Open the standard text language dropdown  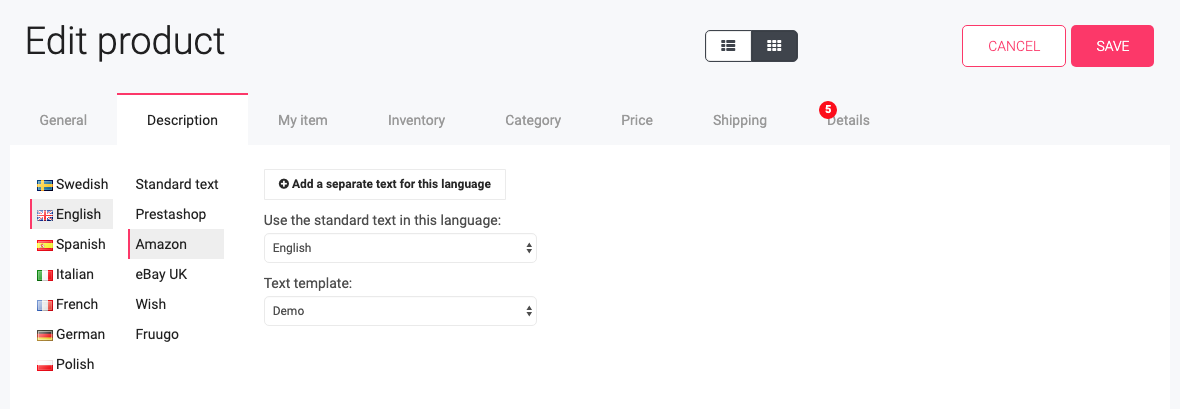(400, 248)
